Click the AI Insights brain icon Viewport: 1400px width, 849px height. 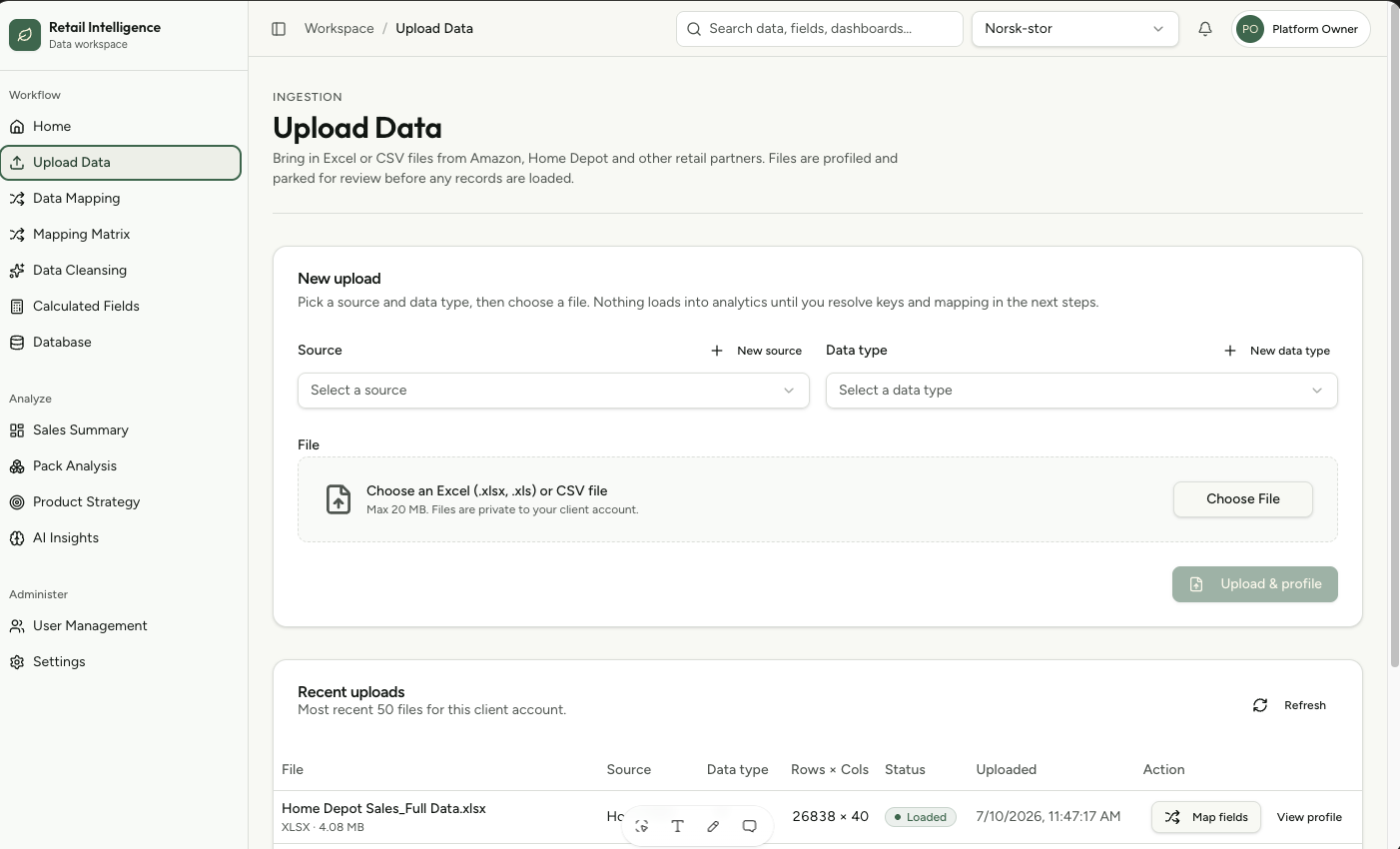[x=17, y=538]
